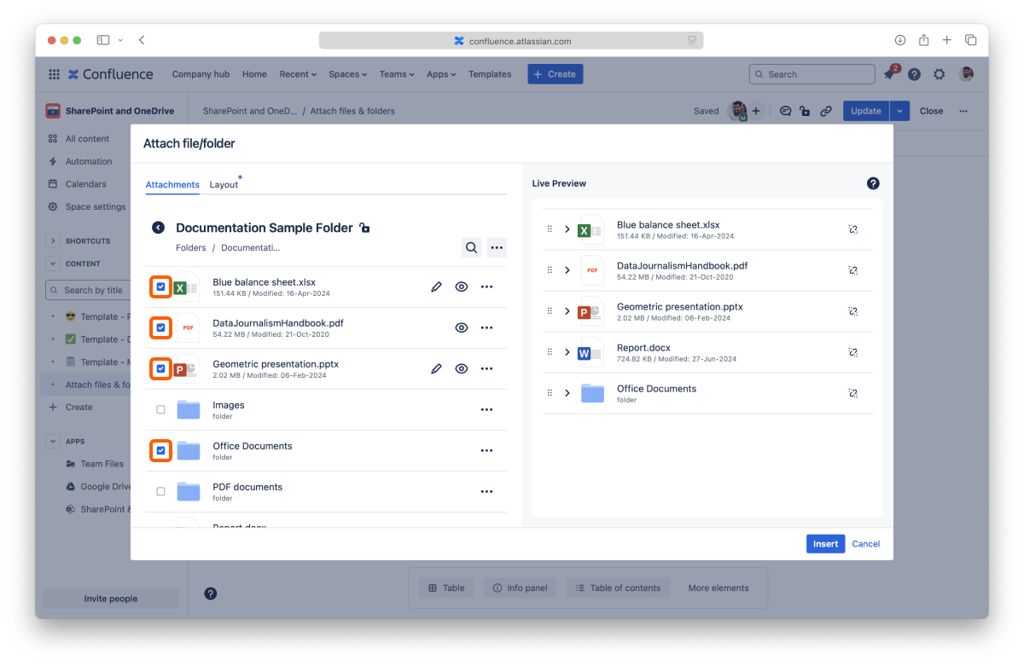Screen dimensions: 1024x666
Task: Click the help icon in Live Preview
Action: point(873,184)
